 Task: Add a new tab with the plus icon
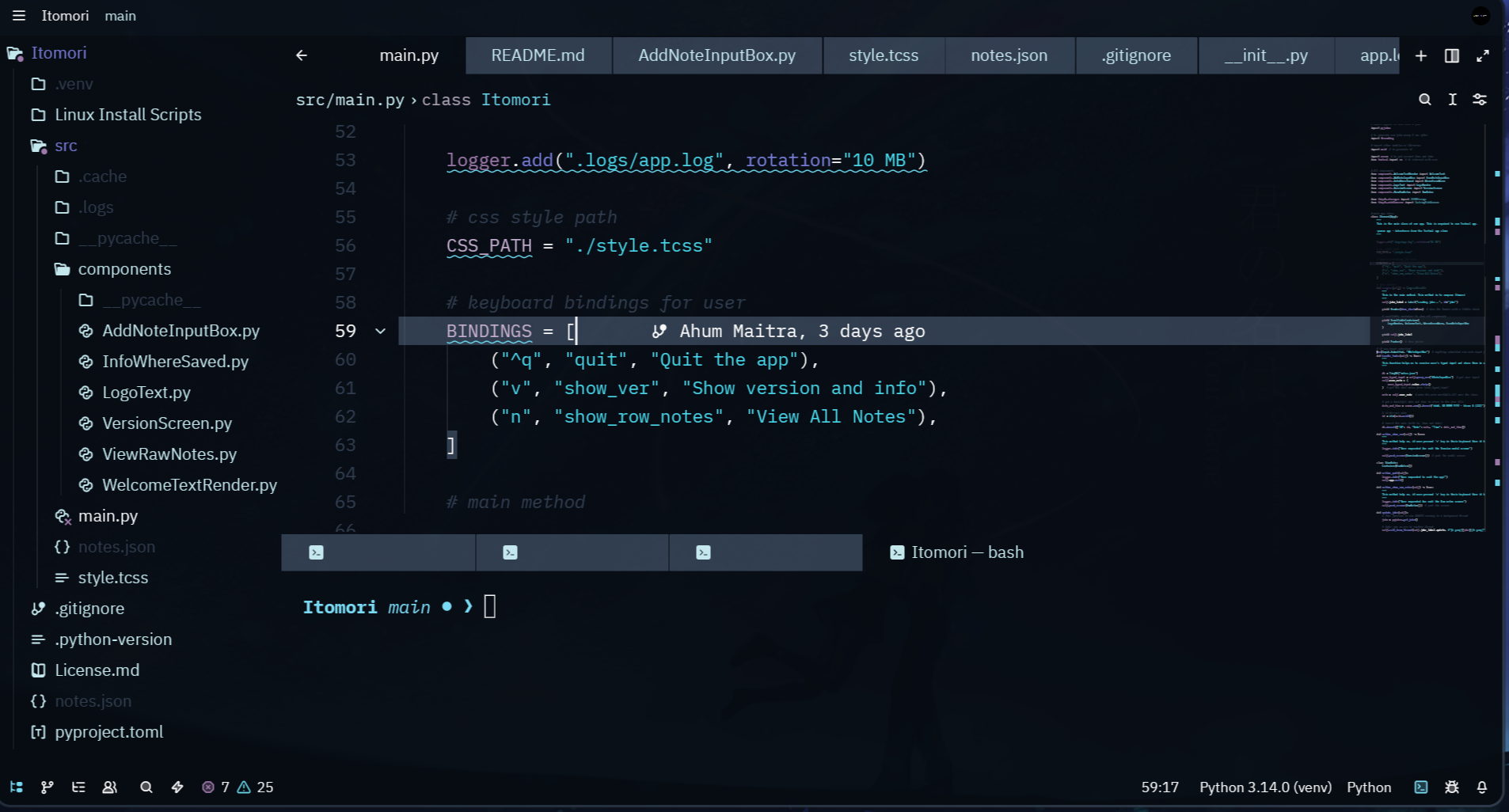click(x=1421, y=55)
